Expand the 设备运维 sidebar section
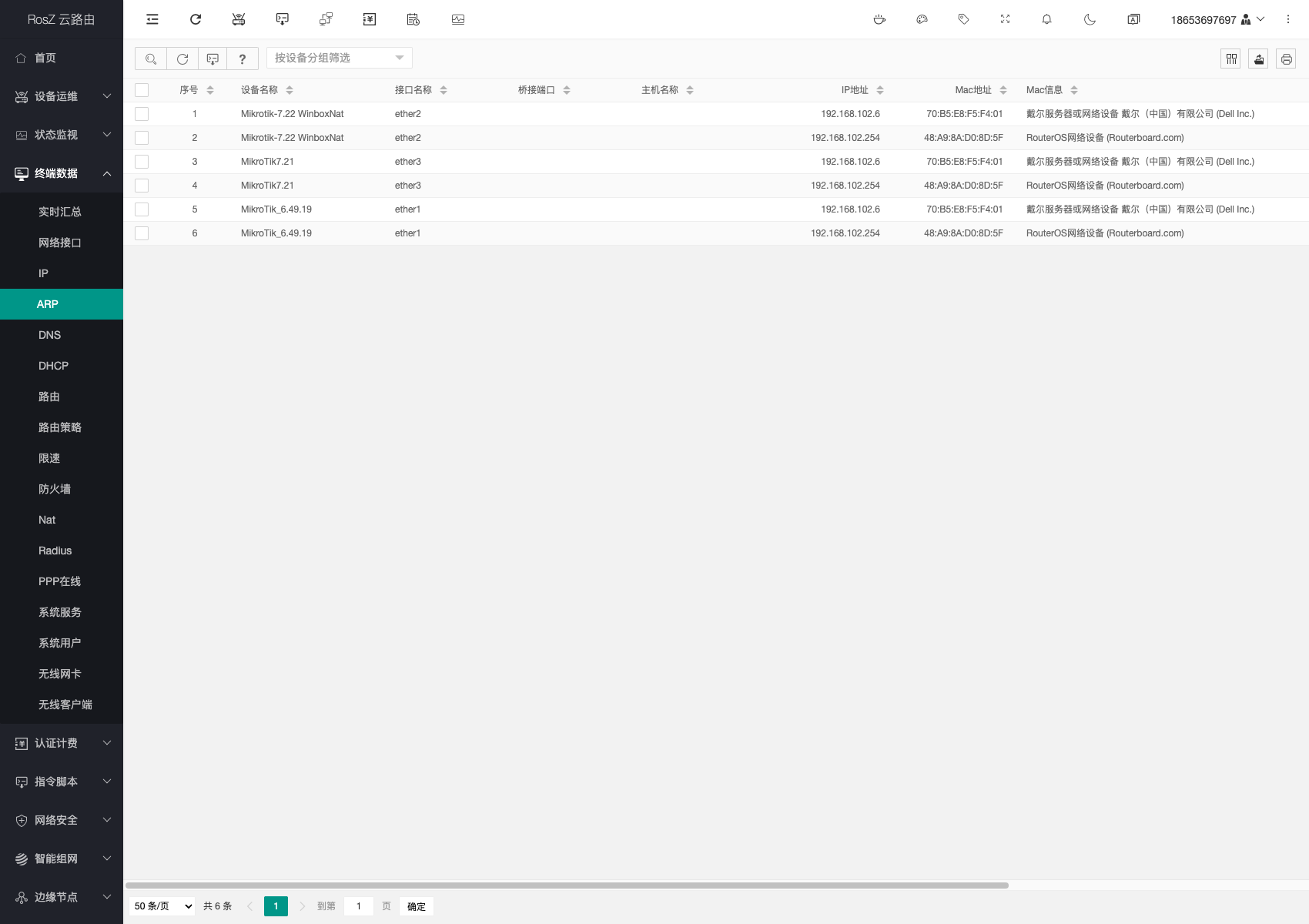This screenshot has width=1309, height=924. tap(62, 96)
